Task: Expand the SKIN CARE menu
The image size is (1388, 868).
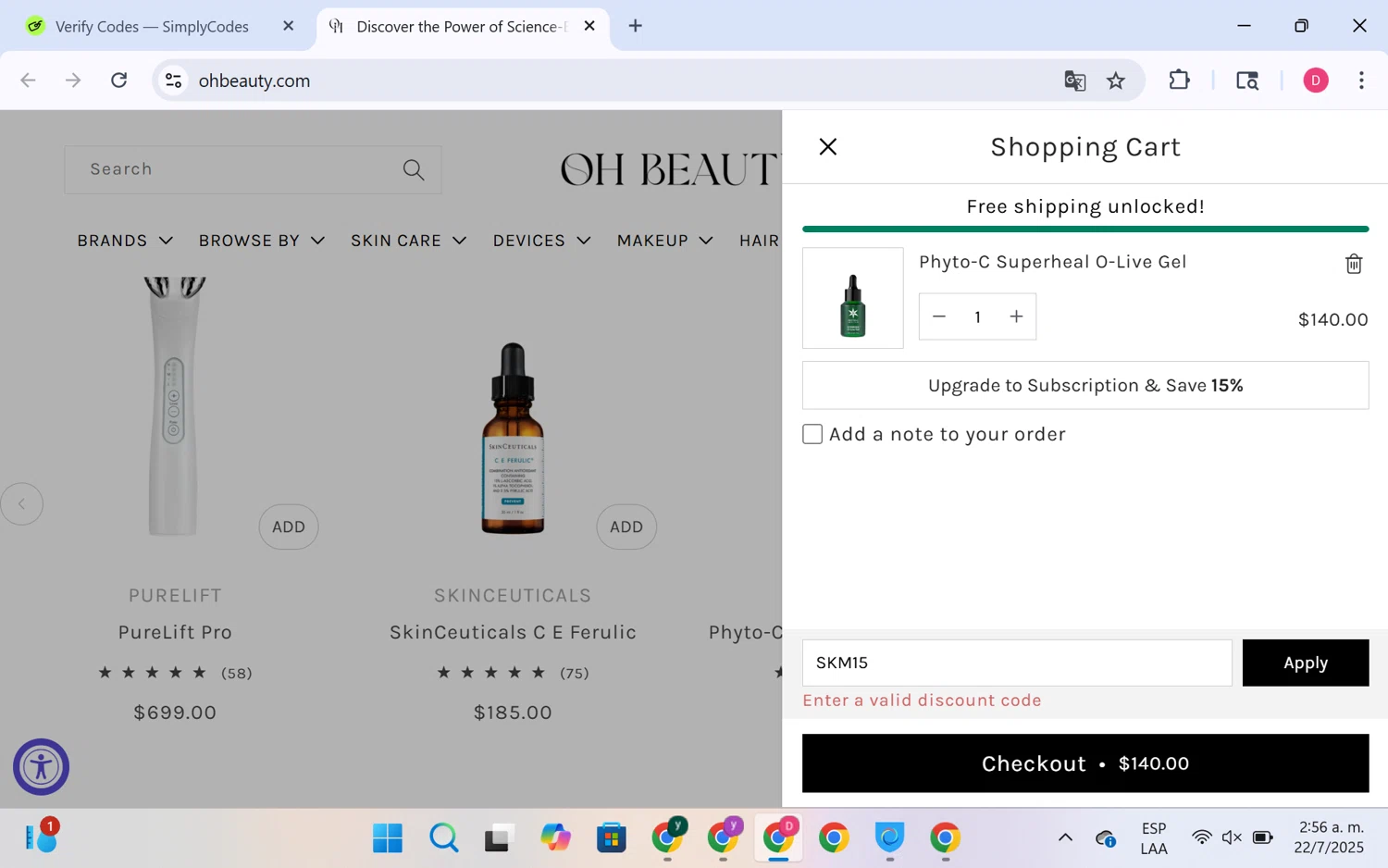Action: click(408, 241)
